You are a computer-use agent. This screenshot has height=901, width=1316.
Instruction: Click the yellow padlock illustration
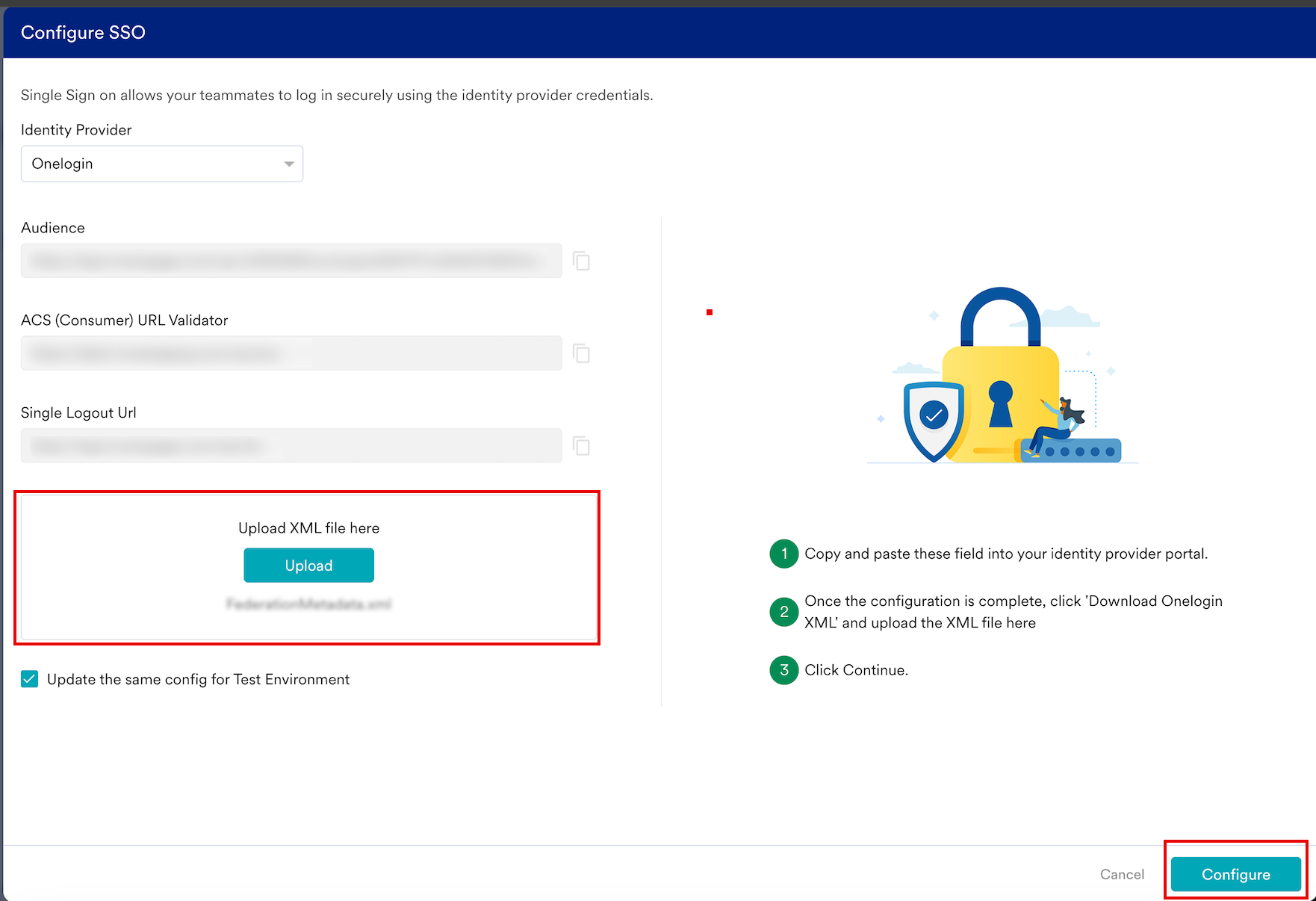point(1001,388)
